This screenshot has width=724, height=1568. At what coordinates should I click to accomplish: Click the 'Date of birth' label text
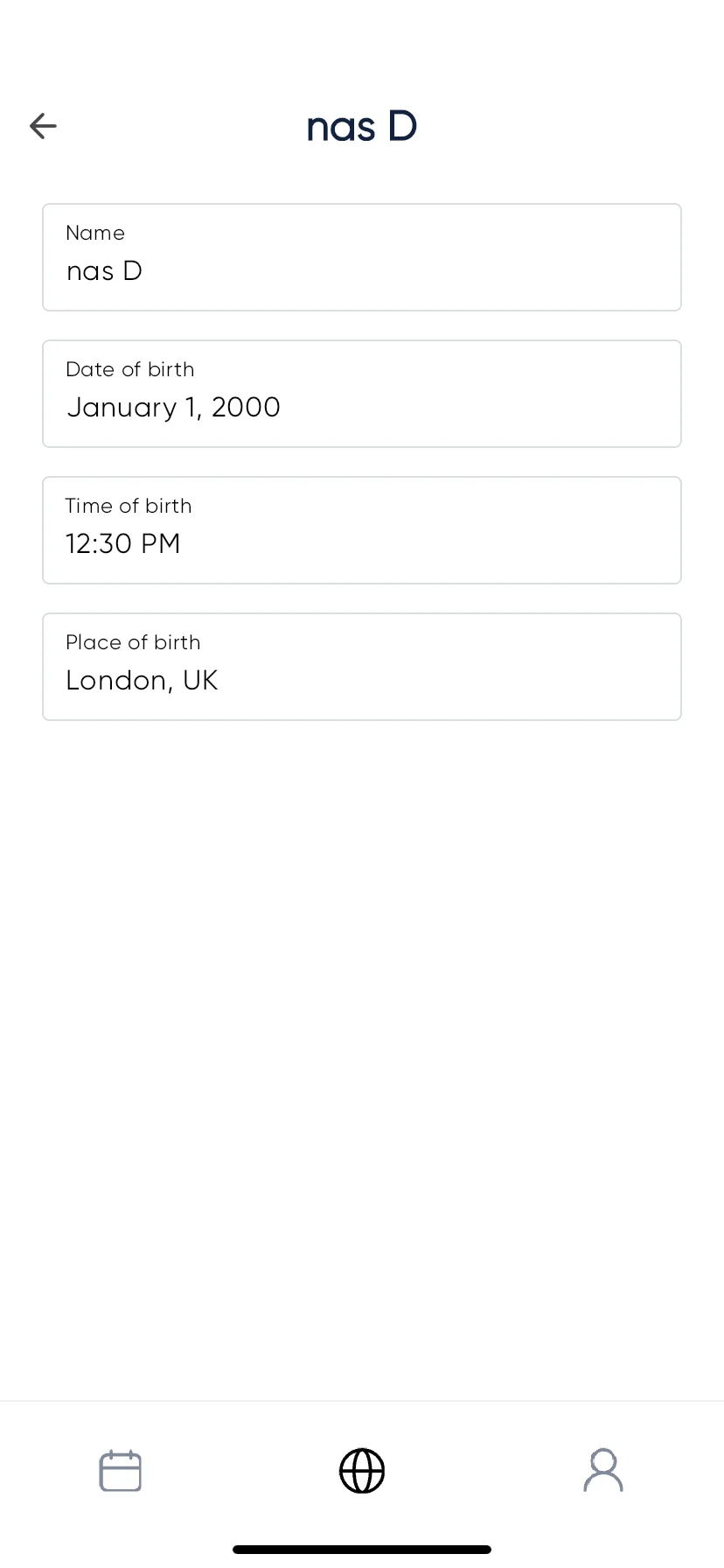130,369
